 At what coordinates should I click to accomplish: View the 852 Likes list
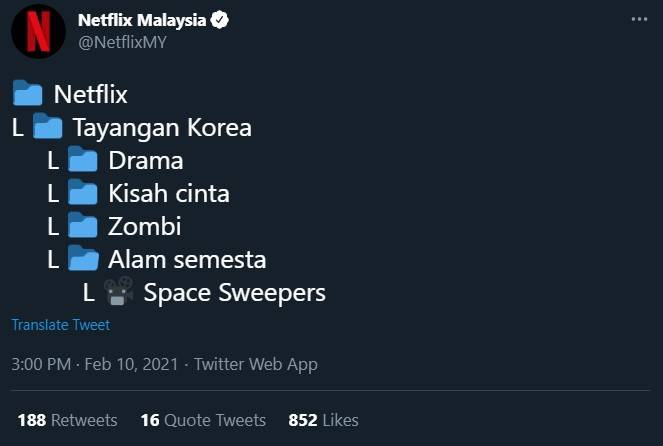click(323, 420)
